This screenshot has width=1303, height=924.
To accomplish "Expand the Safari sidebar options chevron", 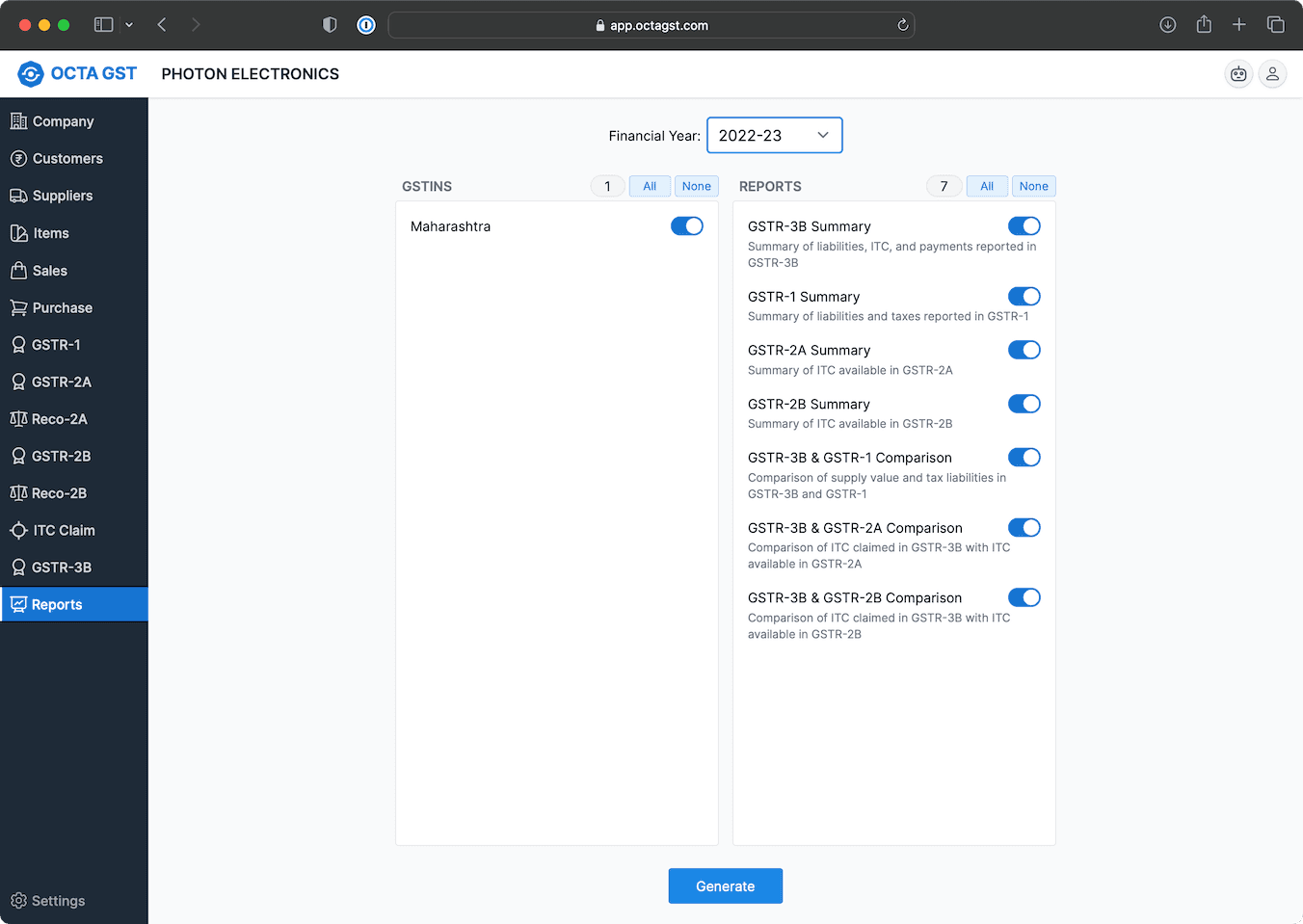I will pos(129,25).
